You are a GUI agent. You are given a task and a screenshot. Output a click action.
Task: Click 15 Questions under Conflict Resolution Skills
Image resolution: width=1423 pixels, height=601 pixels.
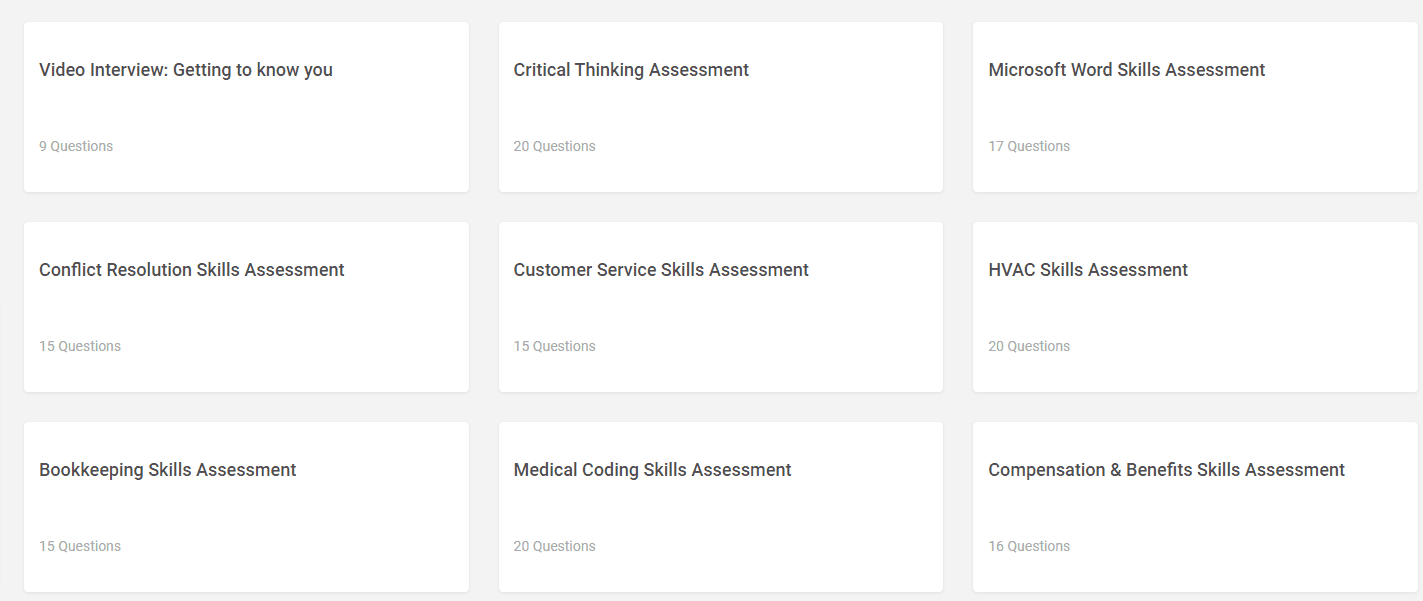pos(80,346)
